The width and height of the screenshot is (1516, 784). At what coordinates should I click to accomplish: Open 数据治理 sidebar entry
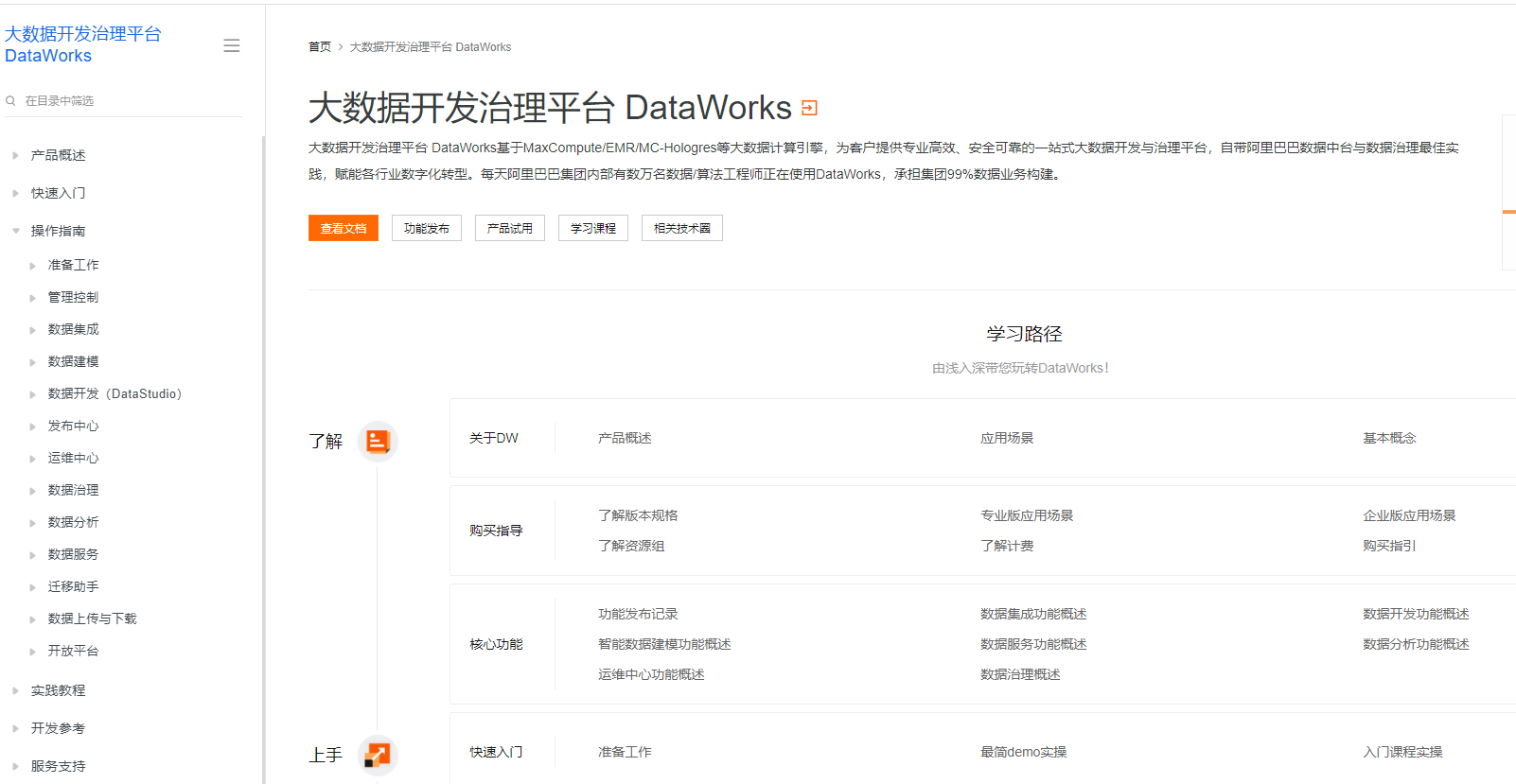pyautogui.click(x=73, y=490)
